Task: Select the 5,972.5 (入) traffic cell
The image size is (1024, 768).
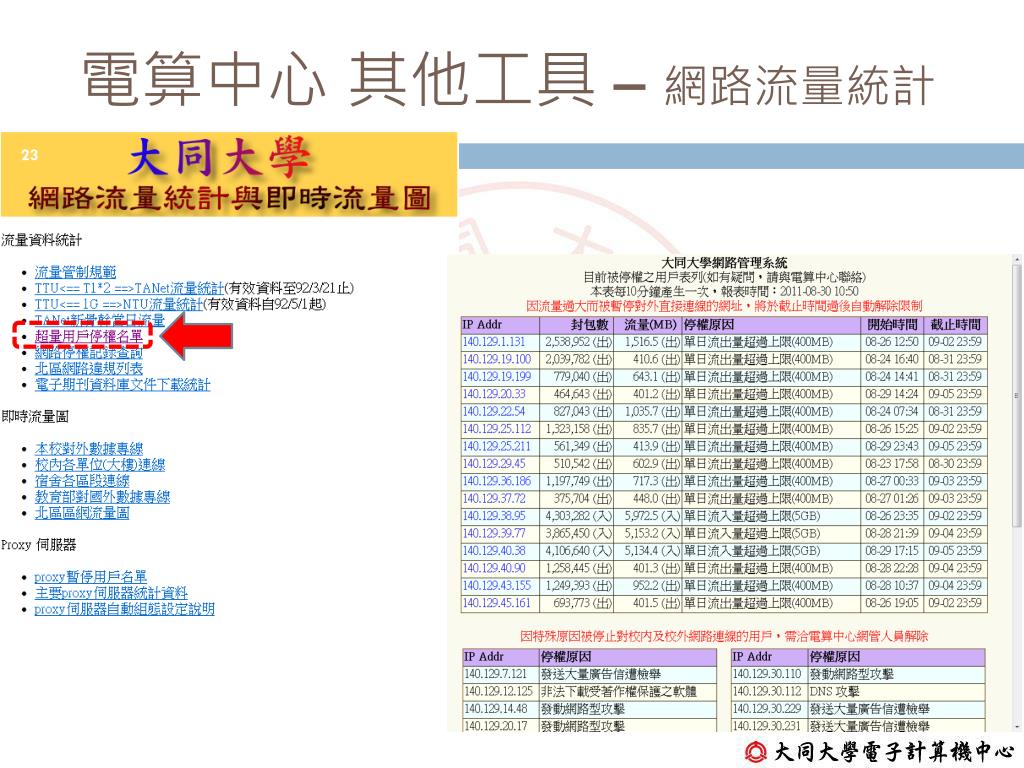Action: click(647, 516)
